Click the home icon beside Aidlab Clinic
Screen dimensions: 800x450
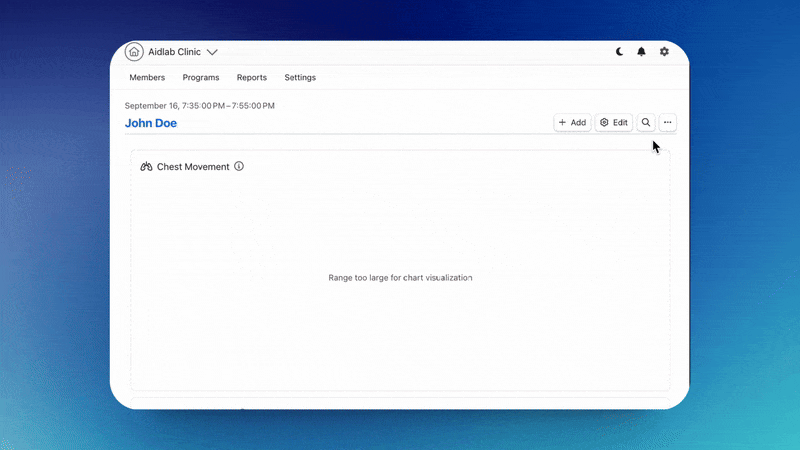click(134, 52)
